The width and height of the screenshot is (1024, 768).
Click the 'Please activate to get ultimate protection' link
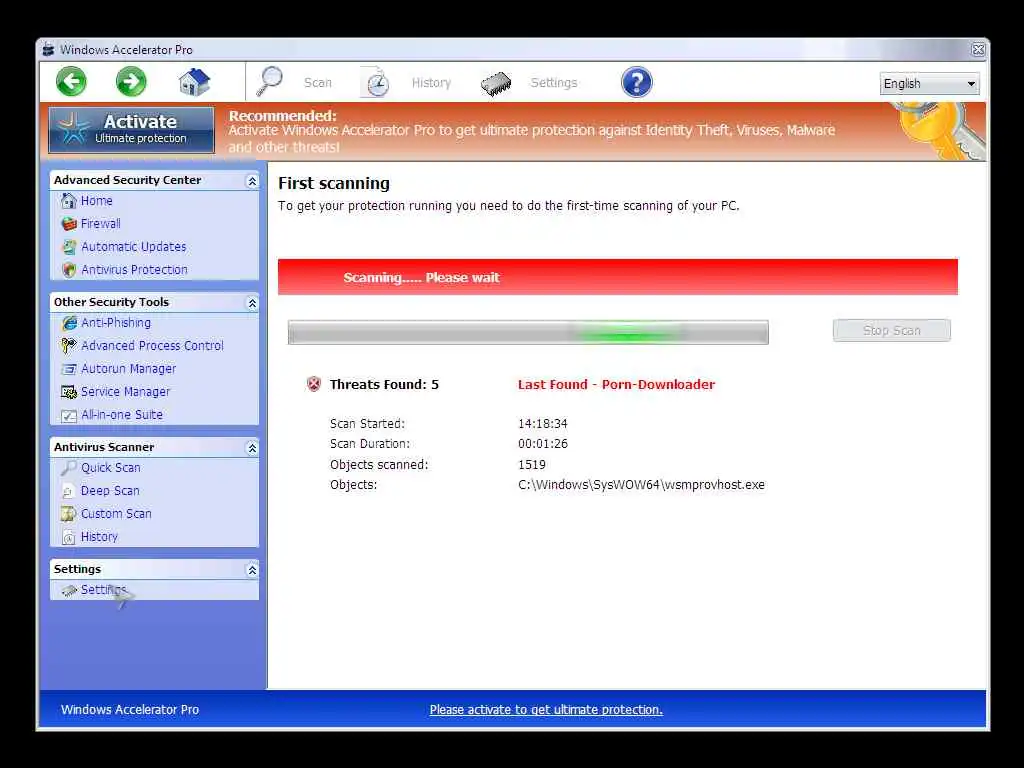[x=546, y=710]
